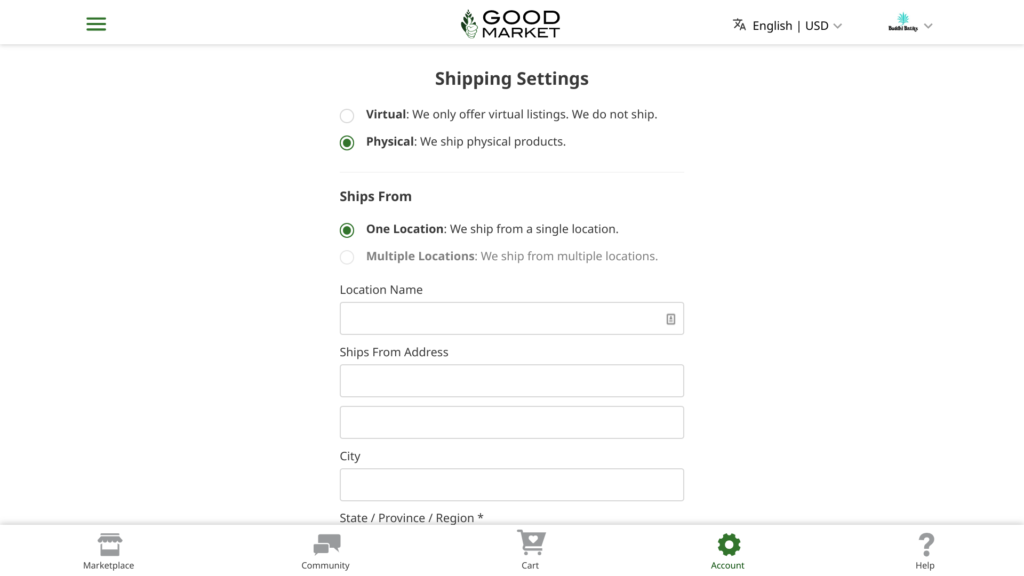Click the City input field
Image resolution: width=1024 pixels, height=576 pixels.
[511, 485]
